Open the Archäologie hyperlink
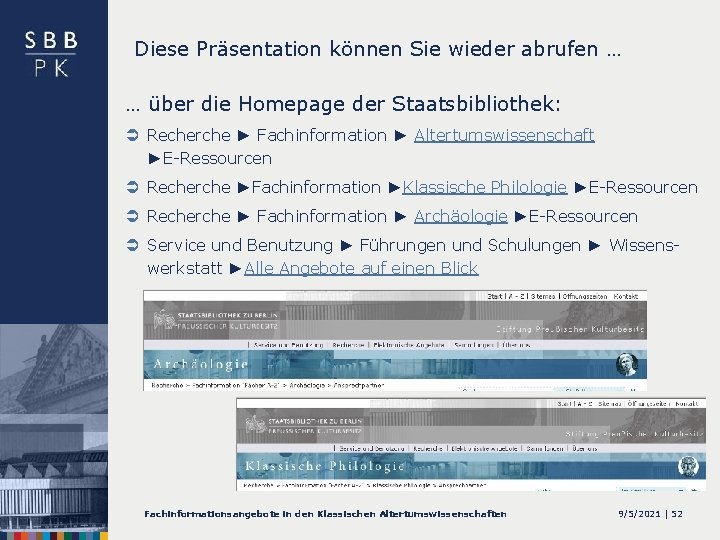The height and width of the screenshot is (540, 720). click(x=461, y=216)
